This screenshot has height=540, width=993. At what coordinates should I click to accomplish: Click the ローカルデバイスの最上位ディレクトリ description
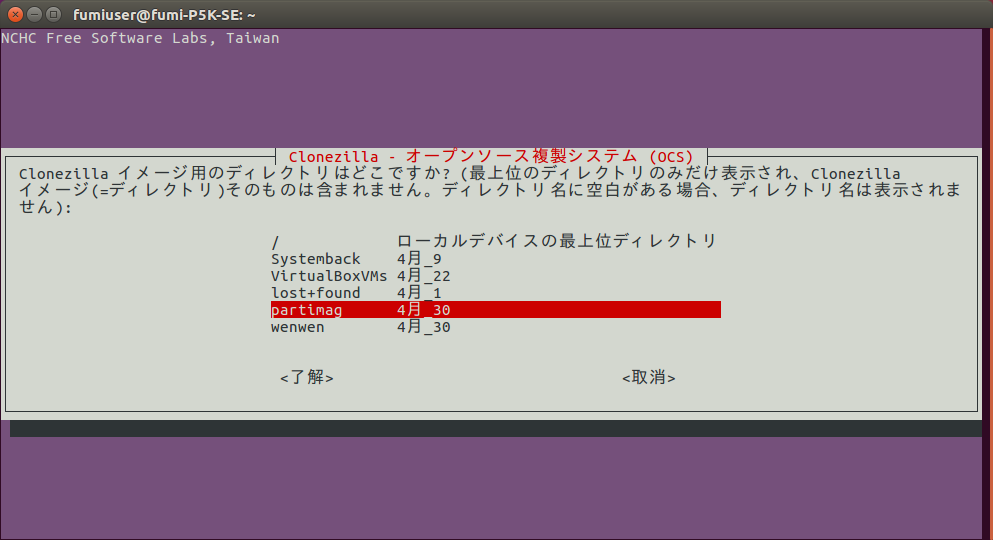tap(556, 242)
